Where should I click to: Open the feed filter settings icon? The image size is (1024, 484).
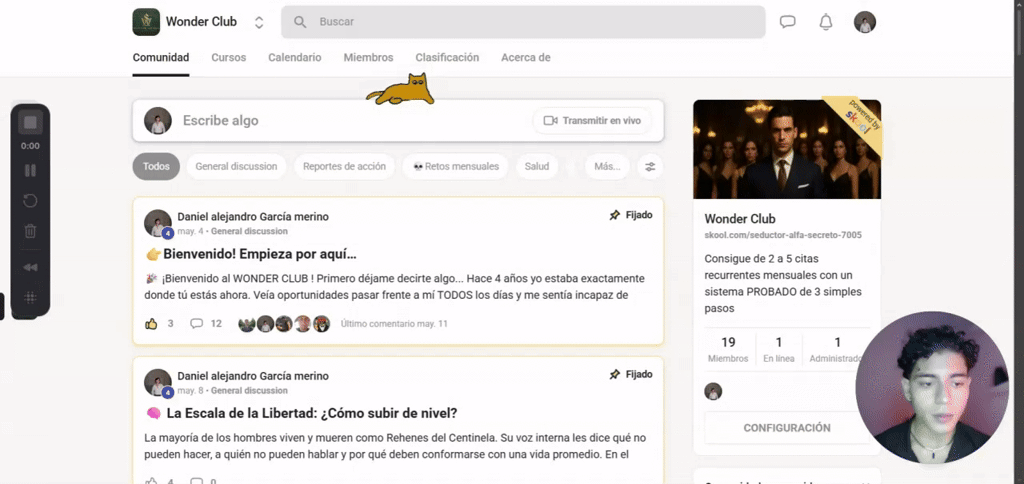tap(650, 167)
